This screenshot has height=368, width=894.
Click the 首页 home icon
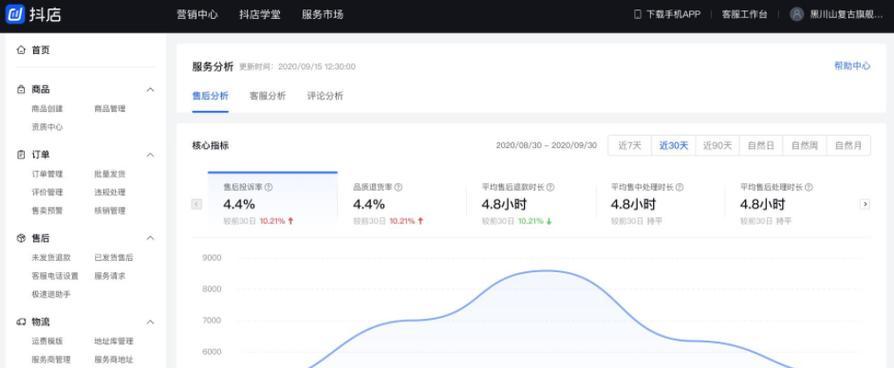pyautogui.click(x=21, y=50)
